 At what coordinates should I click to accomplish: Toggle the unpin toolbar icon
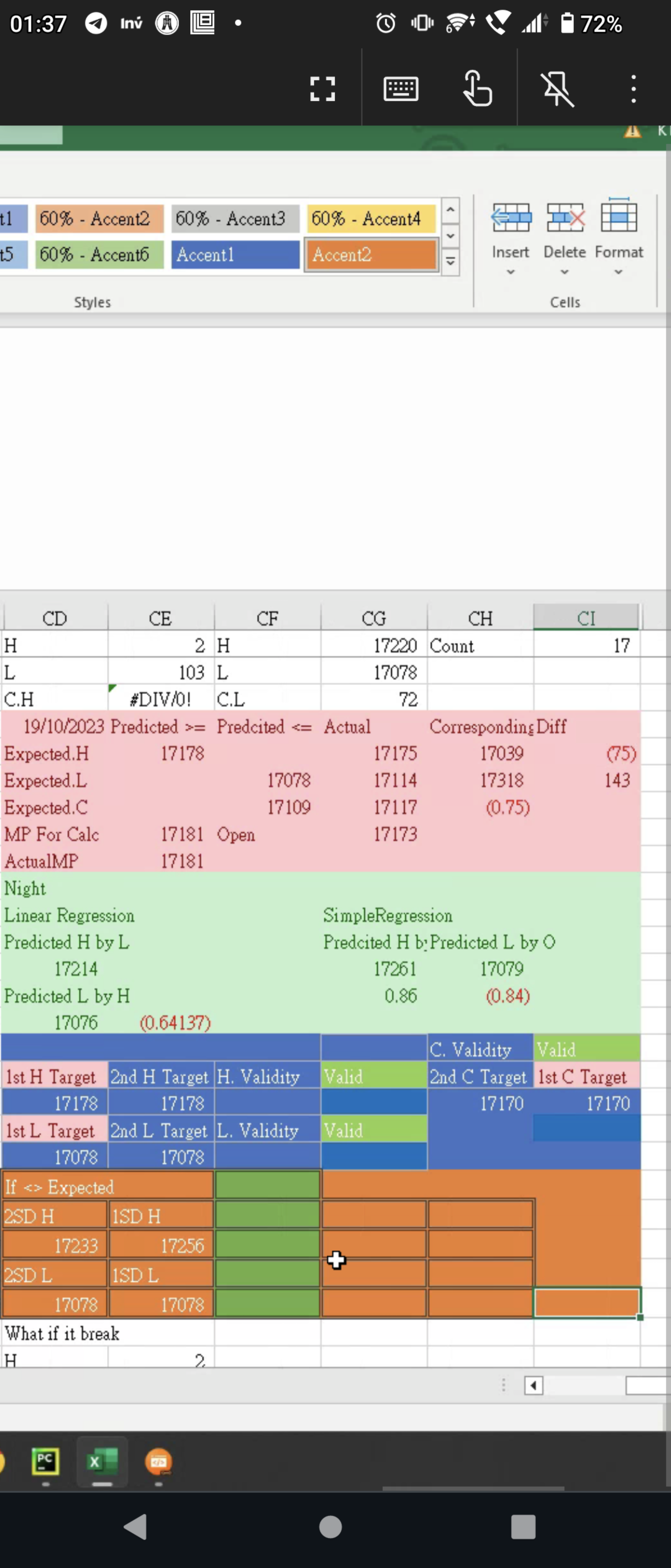pyautogui.click(x=557, y=89)
